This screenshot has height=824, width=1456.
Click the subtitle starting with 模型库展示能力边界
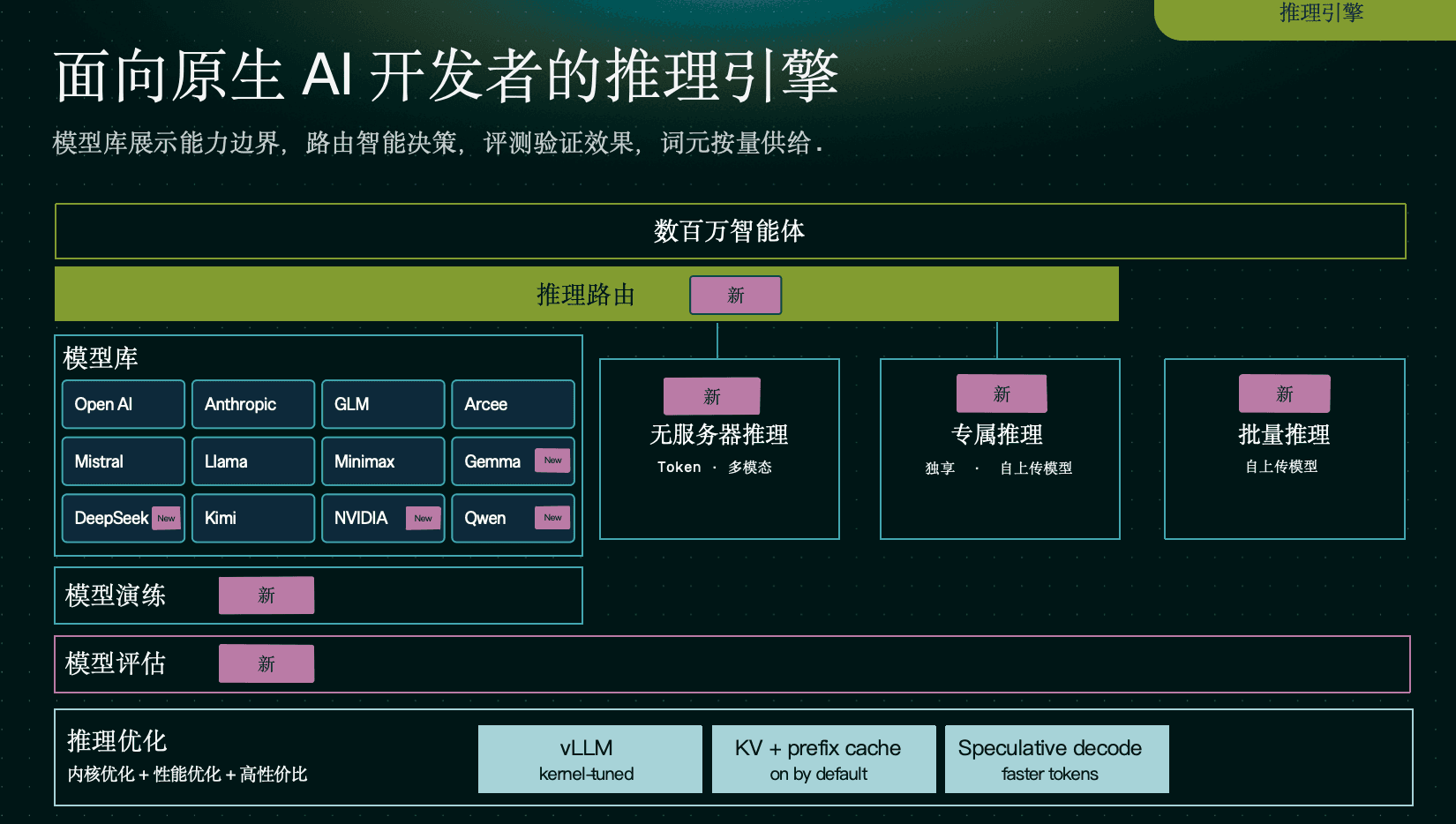pos(439,143)
